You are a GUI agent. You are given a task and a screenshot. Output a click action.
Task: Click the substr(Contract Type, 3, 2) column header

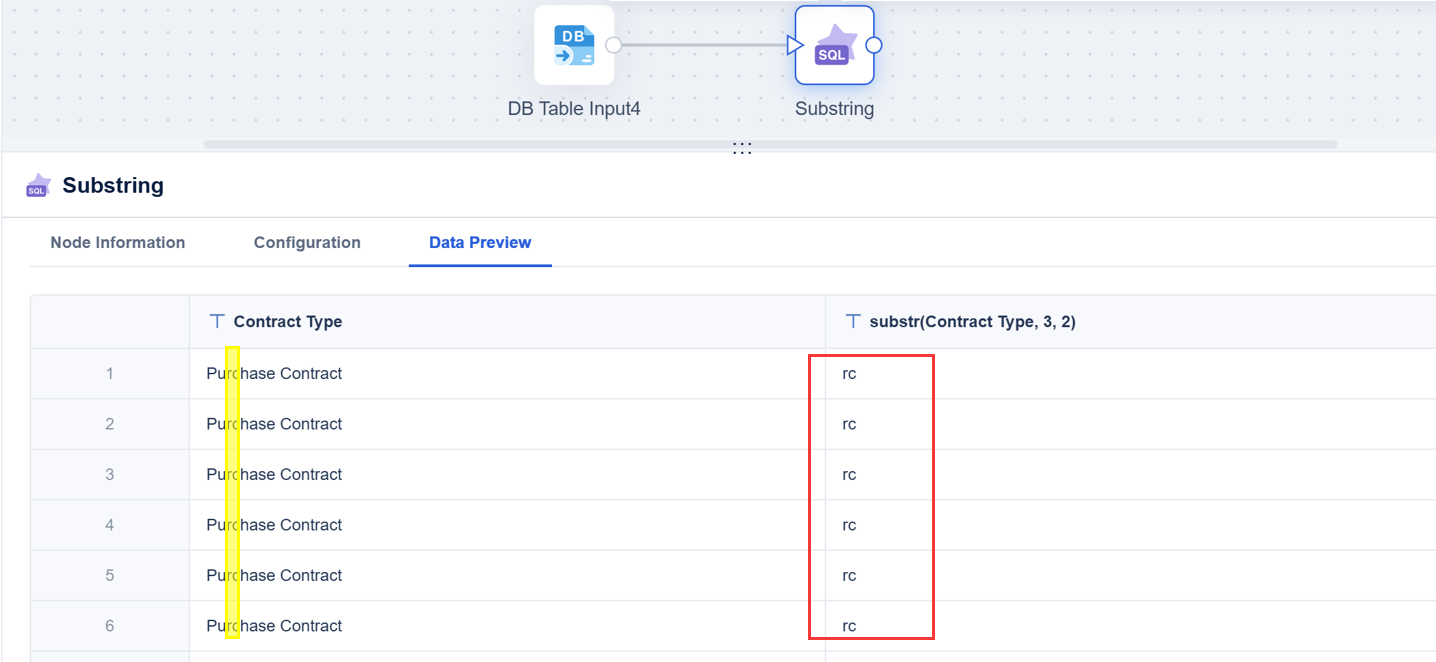[972, 321]
